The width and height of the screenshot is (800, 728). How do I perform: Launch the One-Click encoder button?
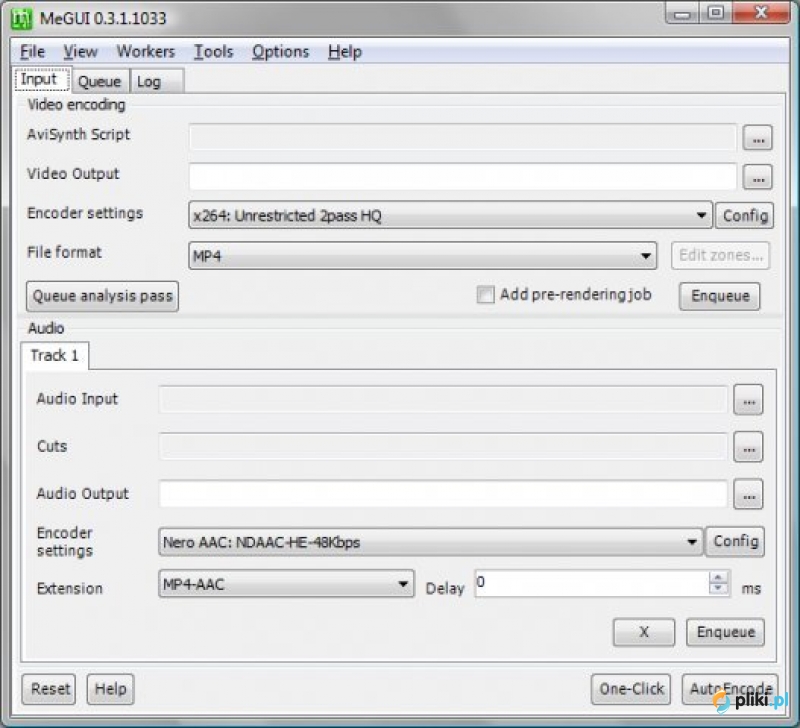tap(631, 689)
